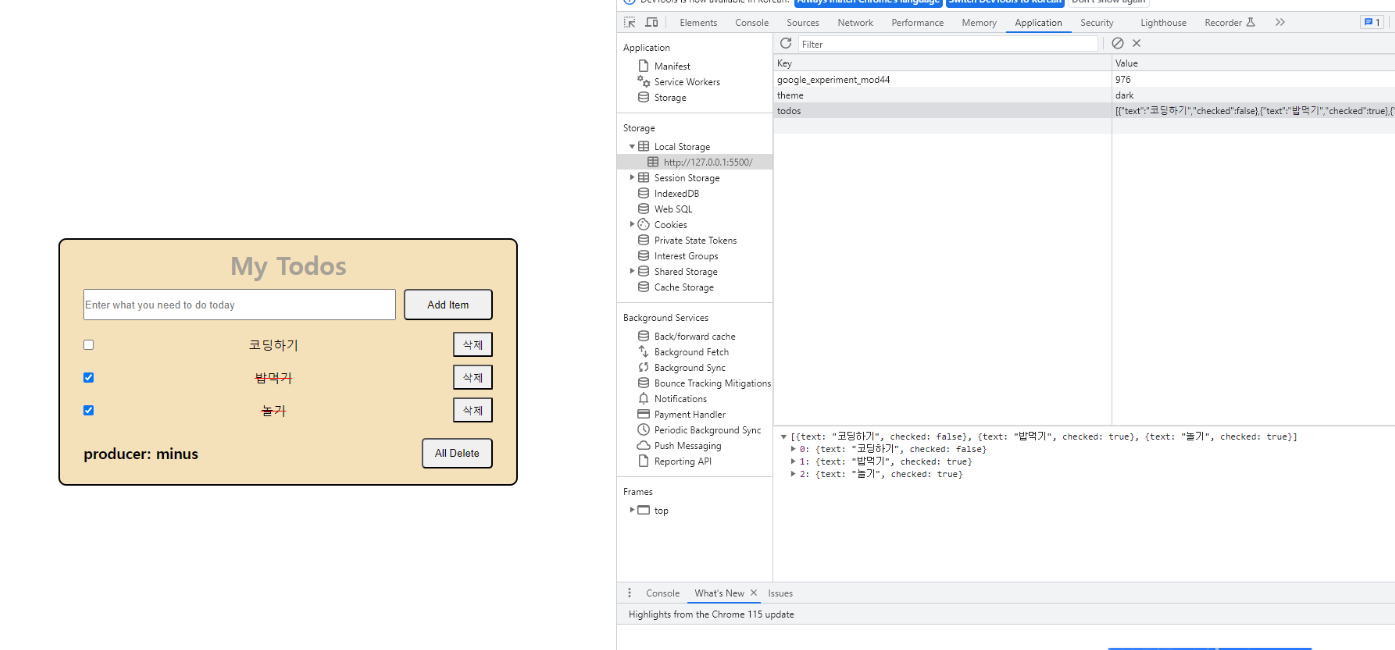Select IndexedDB in the Storage section
Screen dimensions: 1395x650
coord(676,194)
